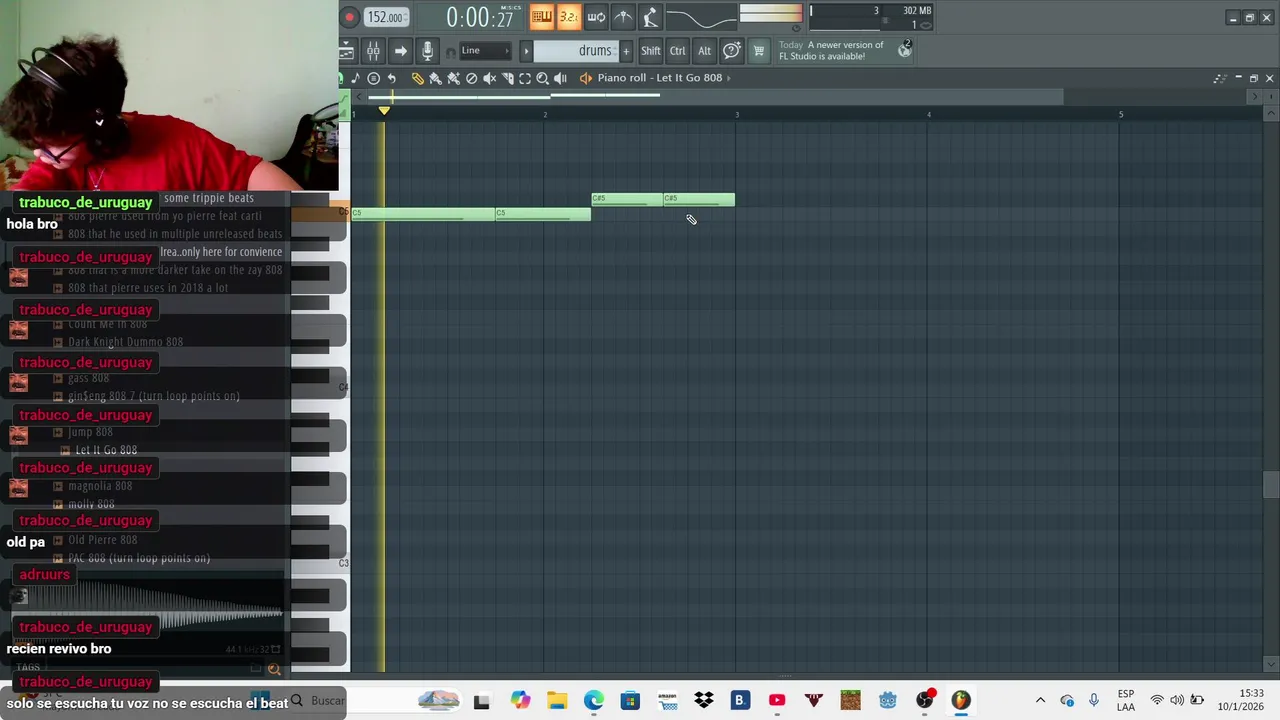Select the Paint brush tool
The width and height of the screenshot is (1280, 720).
point(436,78)
